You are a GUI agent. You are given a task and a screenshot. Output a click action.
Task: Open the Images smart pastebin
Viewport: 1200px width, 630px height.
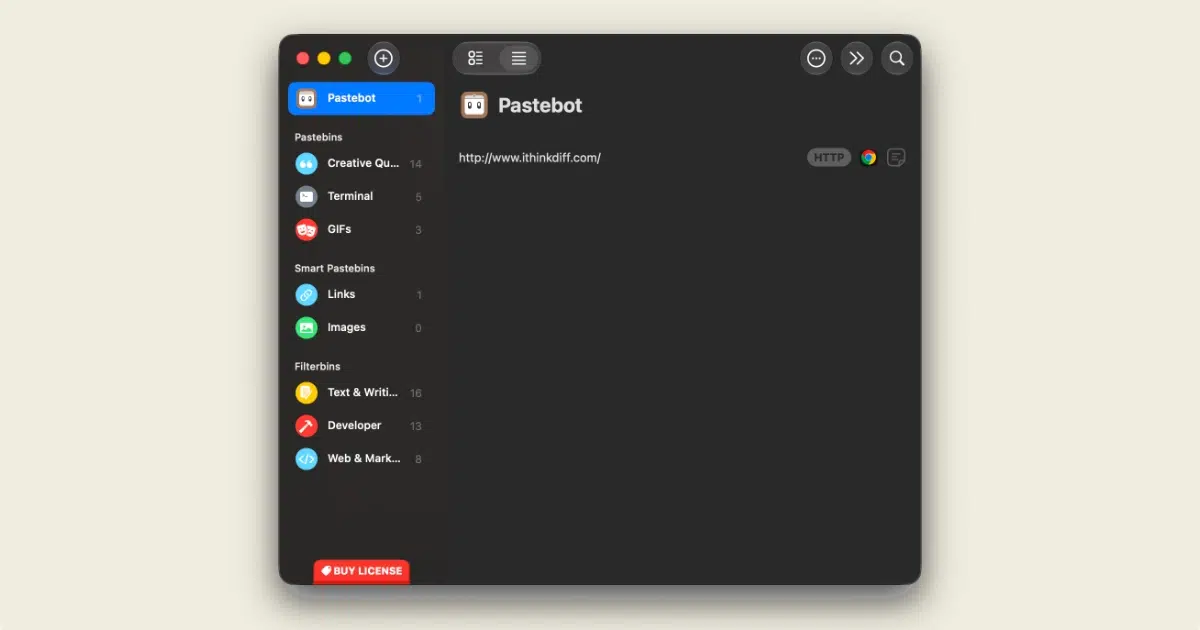pyautogui.click(x=361, y=327)
